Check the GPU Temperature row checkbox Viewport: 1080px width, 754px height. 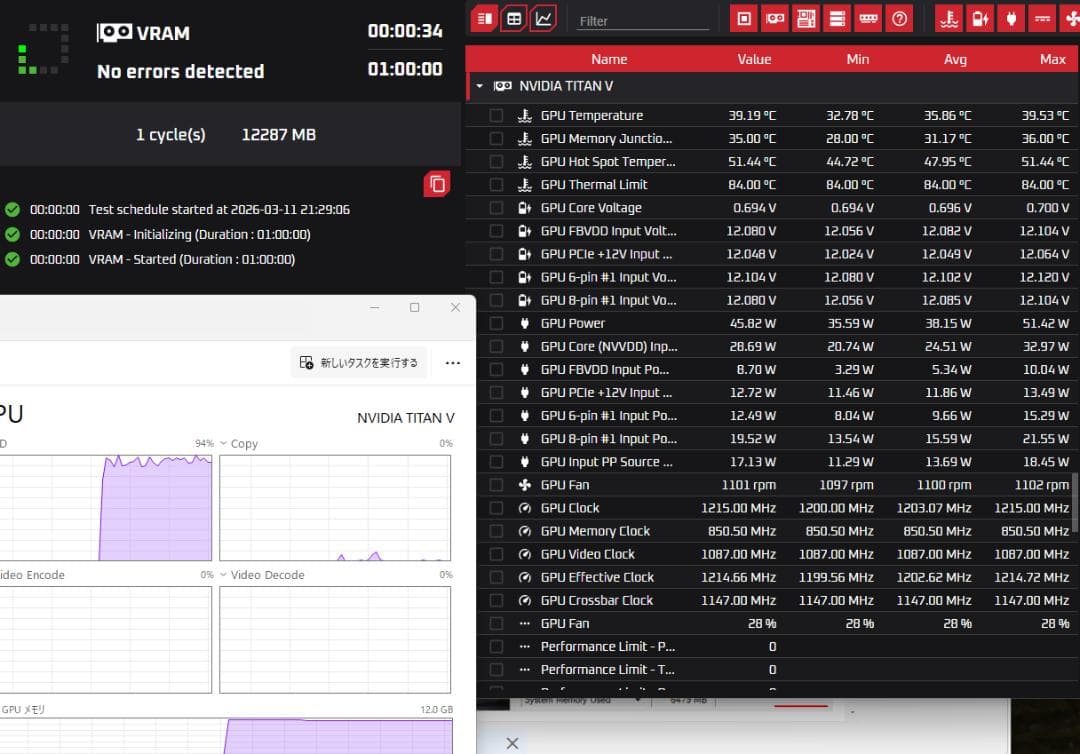click(x=496, y=116)
